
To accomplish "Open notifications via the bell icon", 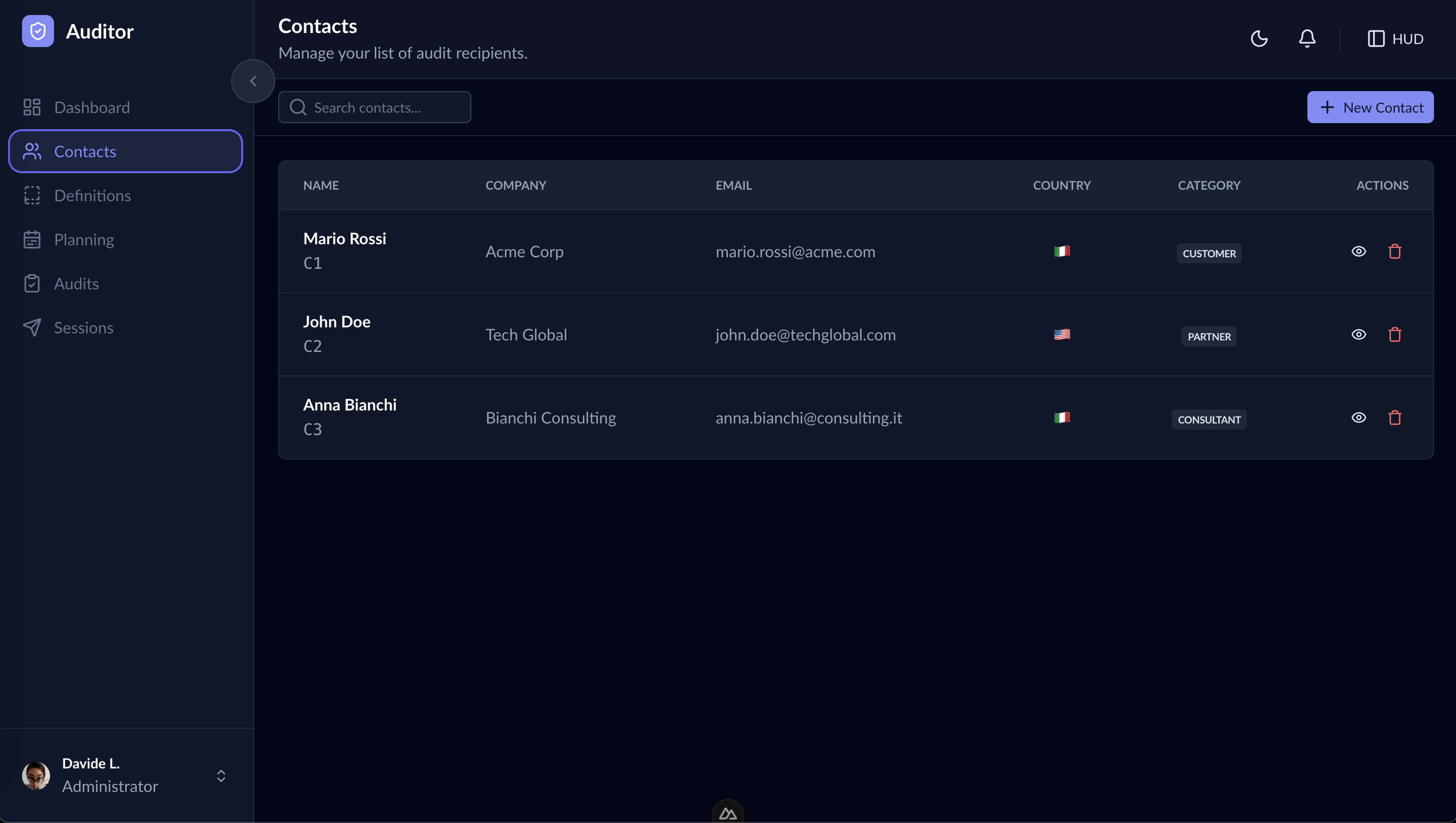I will coord(1306,39).
